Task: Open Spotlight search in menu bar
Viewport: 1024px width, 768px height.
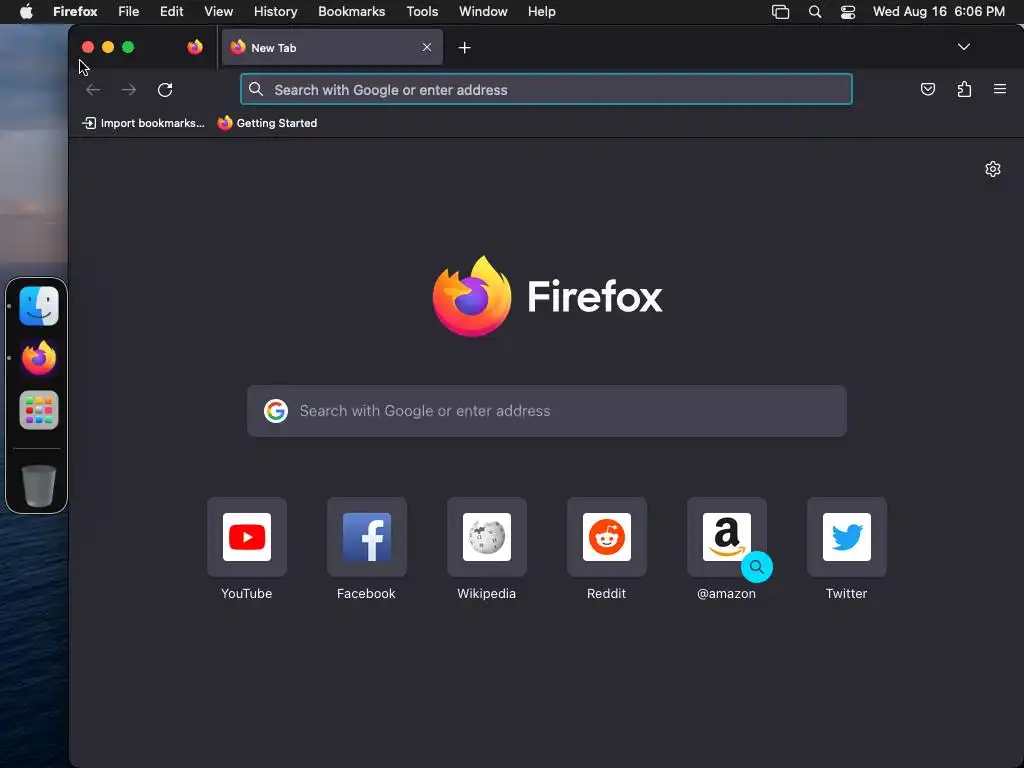Action: [814, 12]
